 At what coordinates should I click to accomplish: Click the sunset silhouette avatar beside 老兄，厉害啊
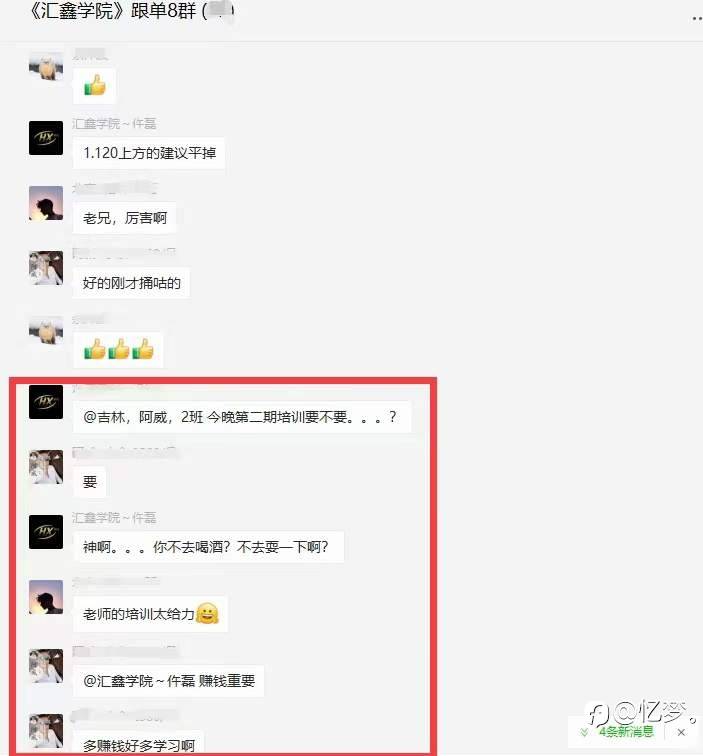point(46,203)
